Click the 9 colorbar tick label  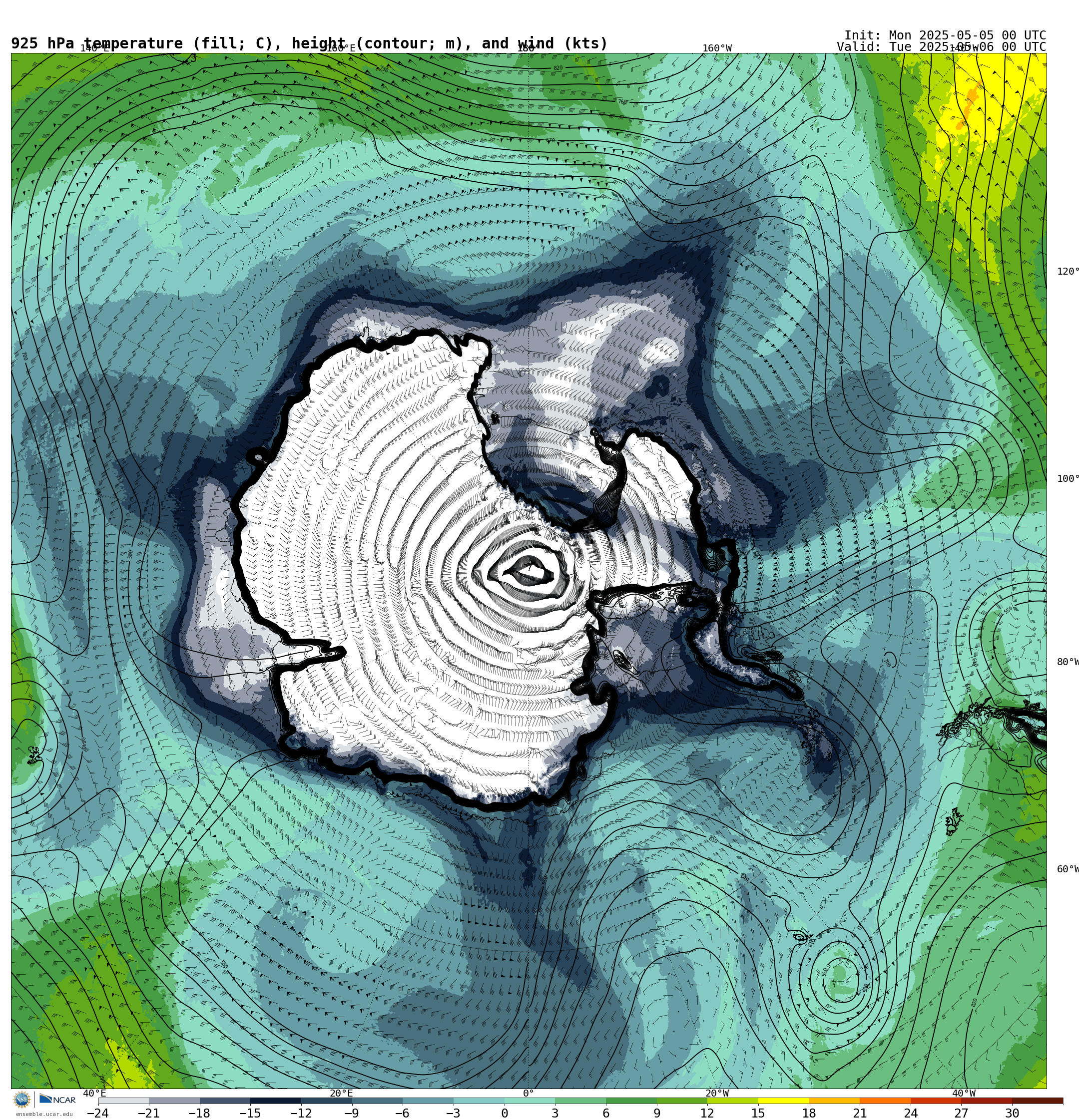[x=657, y=1113]
